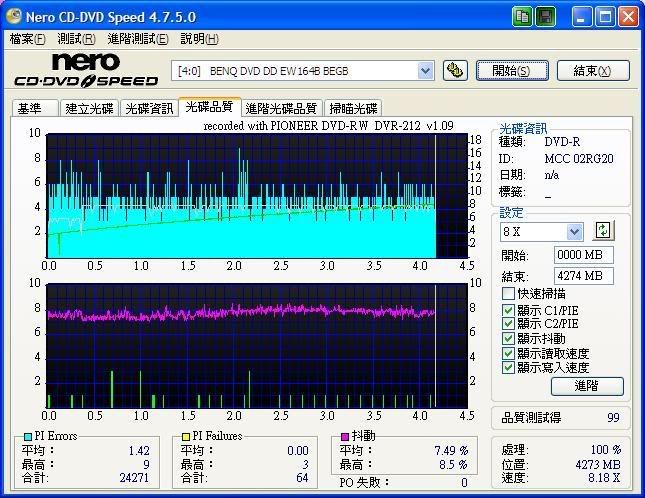This screenshot has height=498, width=645.
Task: Expand the 8 X speed dropdown
Action: pos(574,232)
